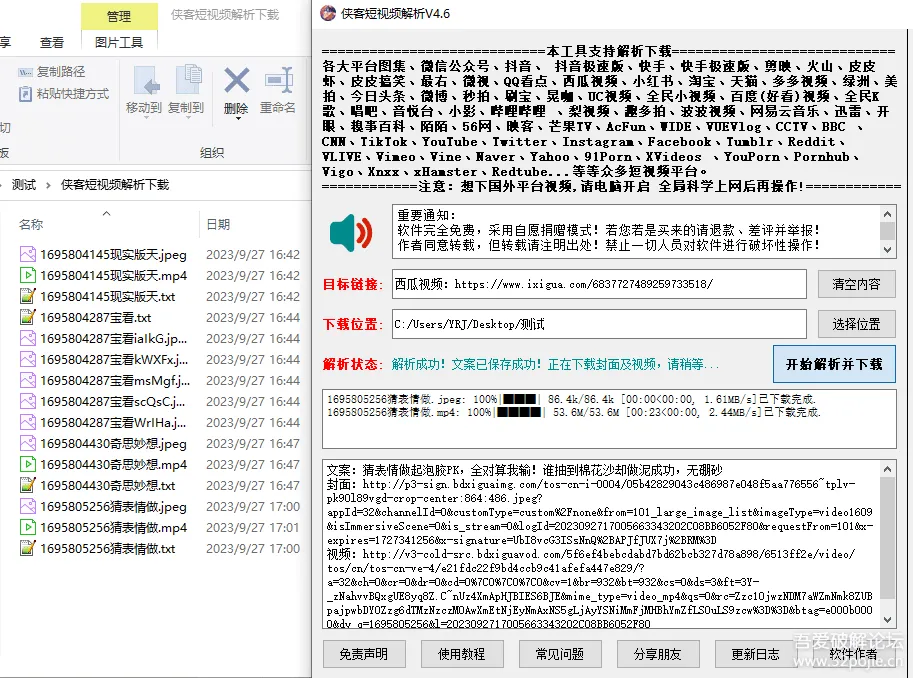
Task: Click the Copy Path (复制路径) ribbon item
Action: click(x=52, y=72)
